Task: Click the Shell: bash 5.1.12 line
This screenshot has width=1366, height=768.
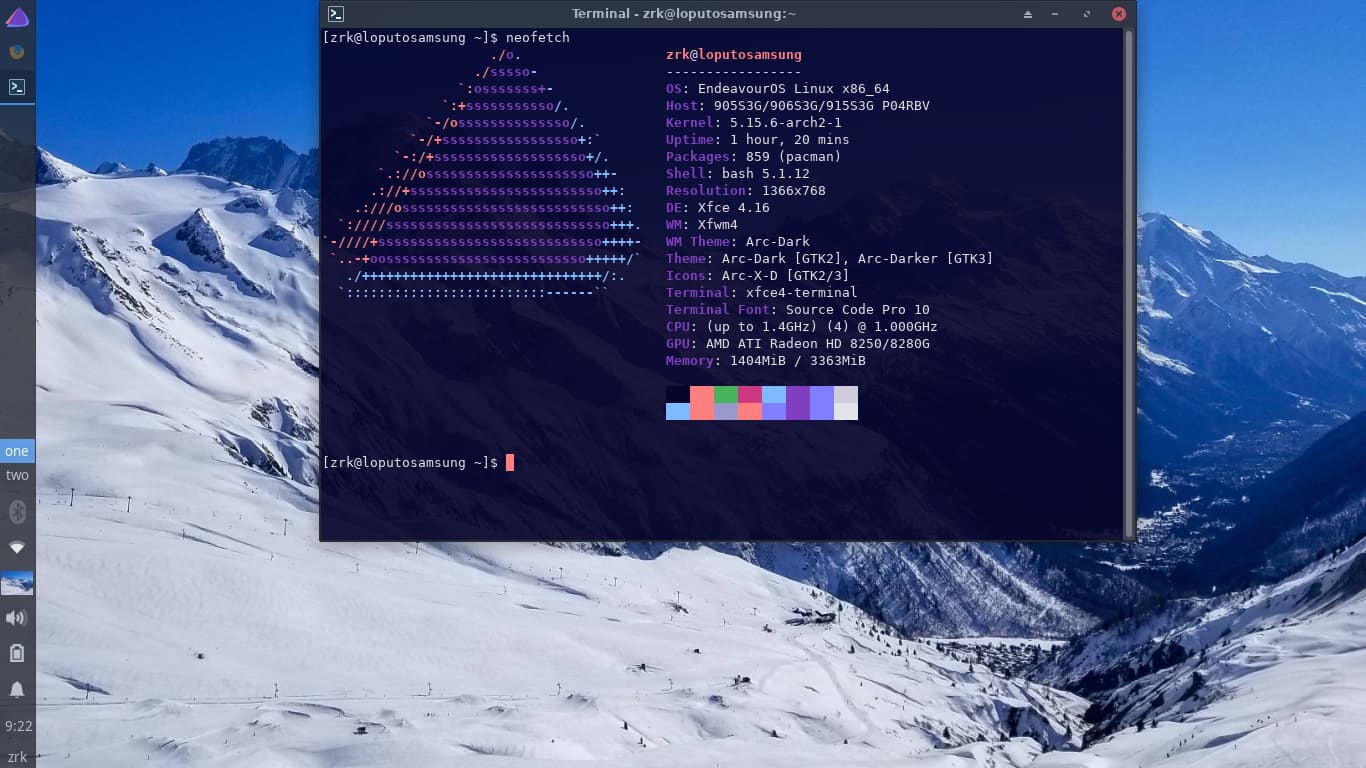Action: pyautogui.click(x=738, y=174)
